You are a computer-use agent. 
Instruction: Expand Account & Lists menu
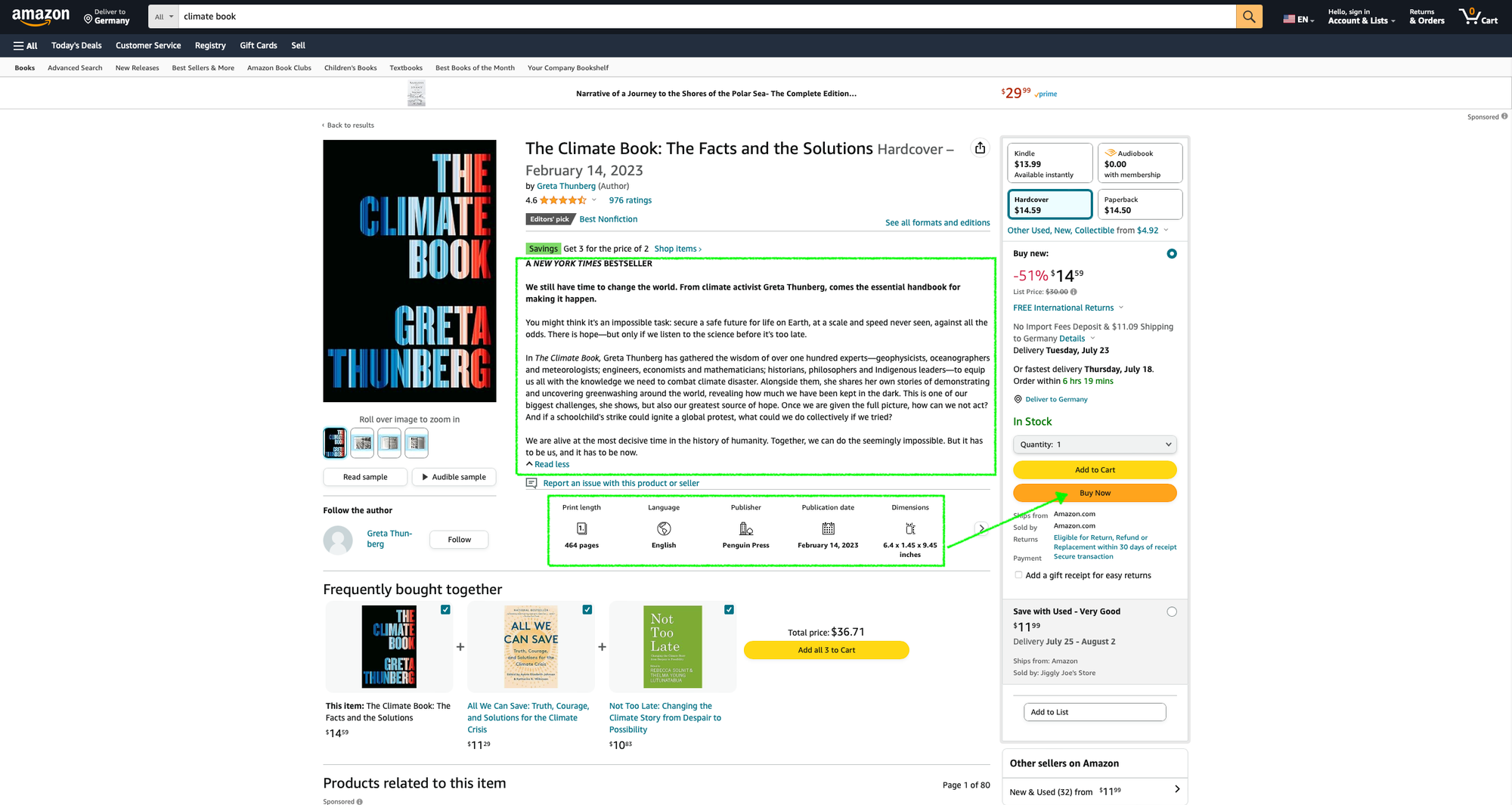coord(1362,17)
